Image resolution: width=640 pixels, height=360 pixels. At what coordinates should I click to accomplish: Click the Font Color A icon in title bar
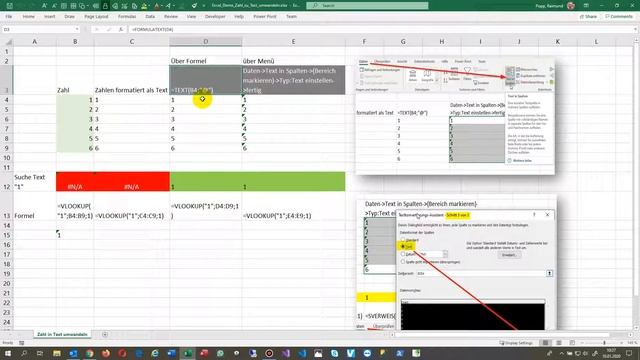(157, 6)
